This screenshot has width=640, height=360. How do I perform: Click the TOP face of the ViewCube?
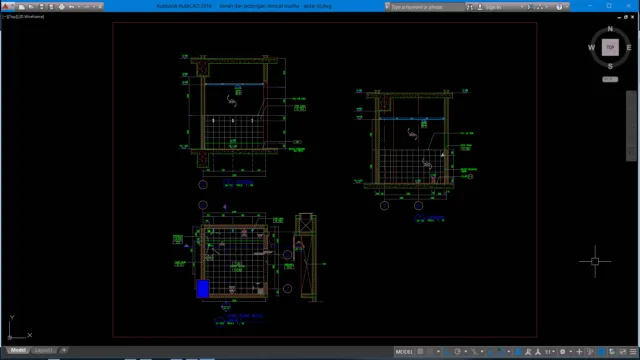(x=610, y=47)
